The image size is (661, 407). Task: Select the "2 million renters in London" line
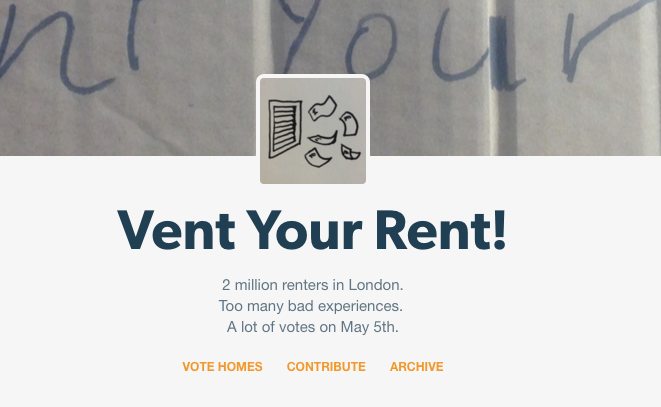[312, 285]
